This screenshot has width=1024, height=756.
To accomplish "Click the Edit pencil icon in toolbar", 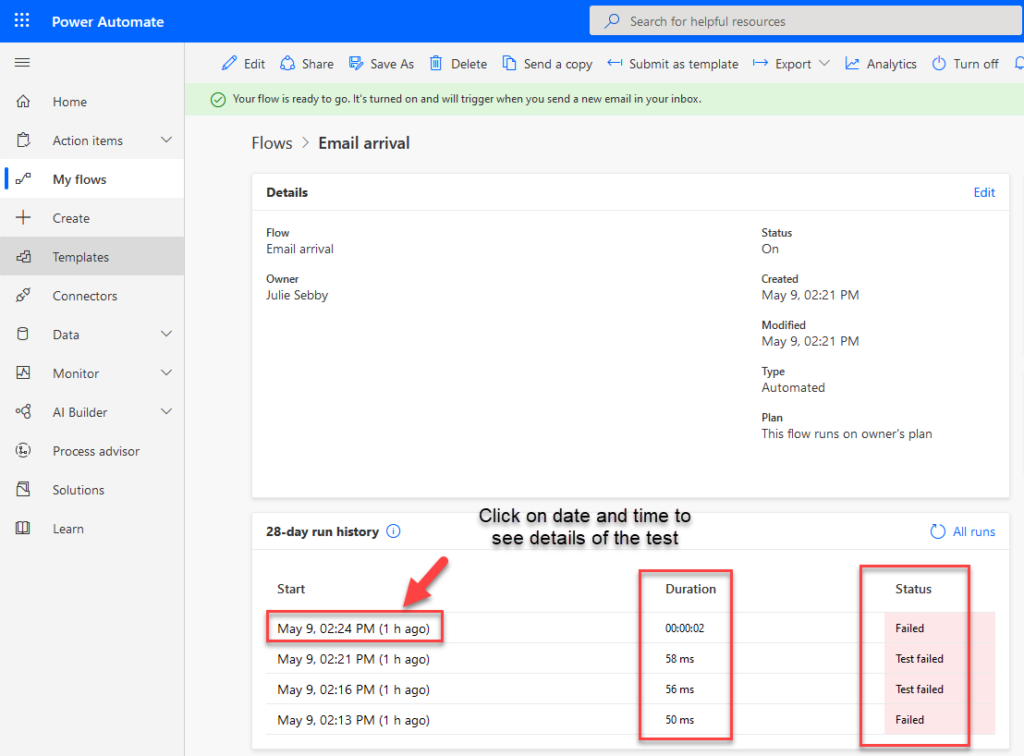I will (229, 63).
